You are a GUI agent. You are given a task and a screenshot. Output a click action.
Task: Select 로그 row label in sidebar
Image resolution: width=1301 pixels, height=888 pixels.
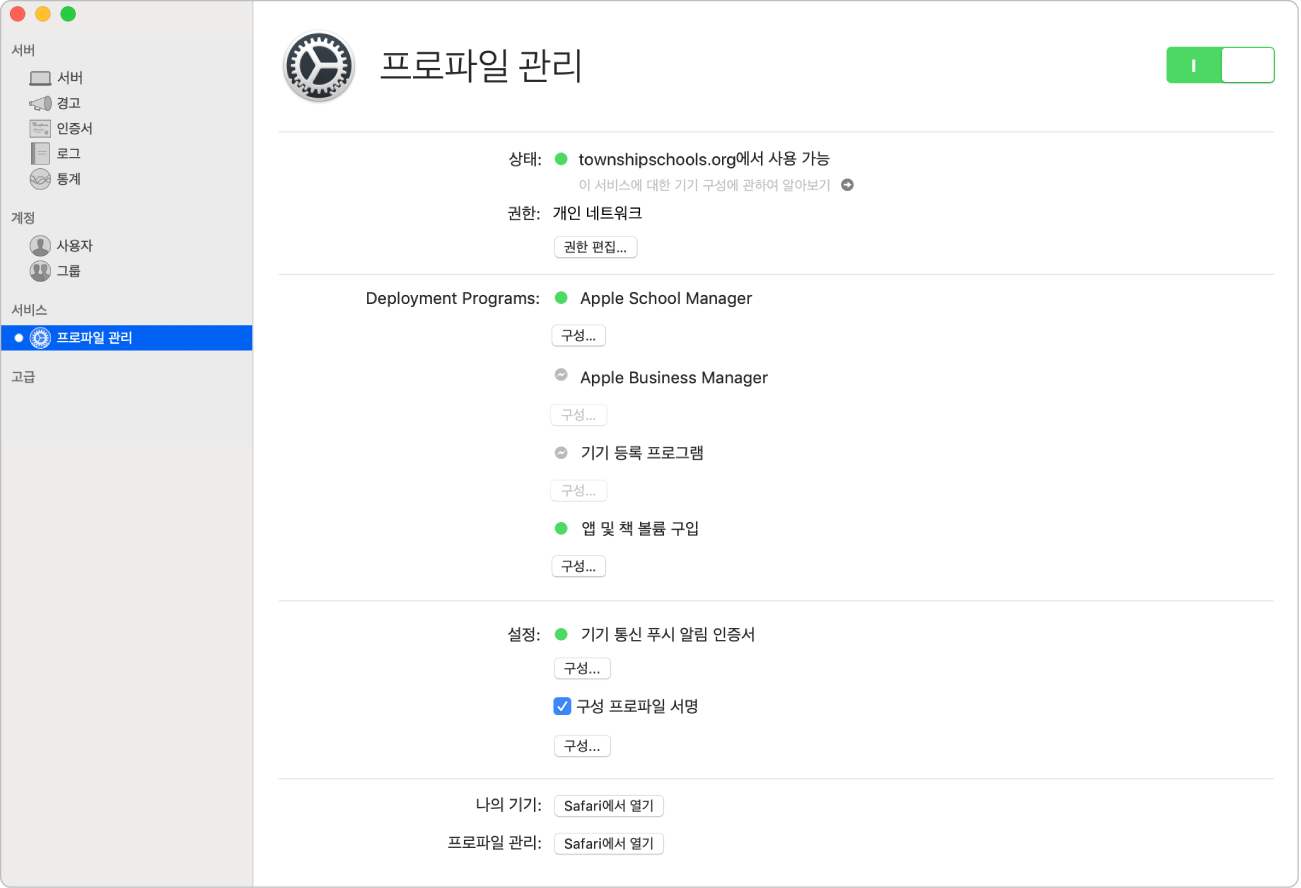pyautogui.click(x=69, y=153)
